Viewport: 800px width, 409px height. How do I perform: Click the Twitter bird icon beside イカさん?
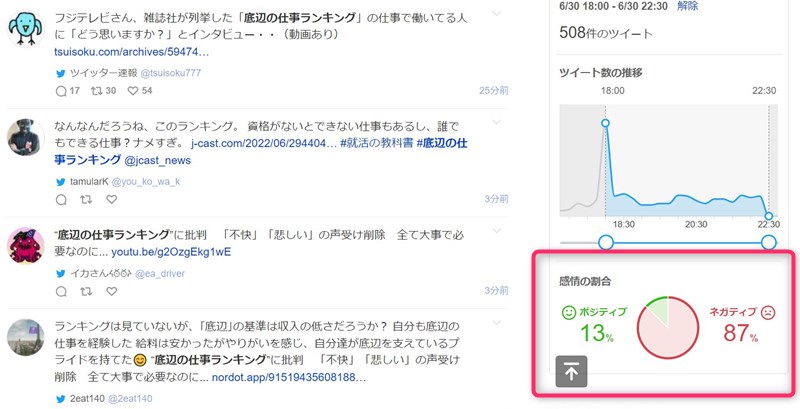[61, 274]
